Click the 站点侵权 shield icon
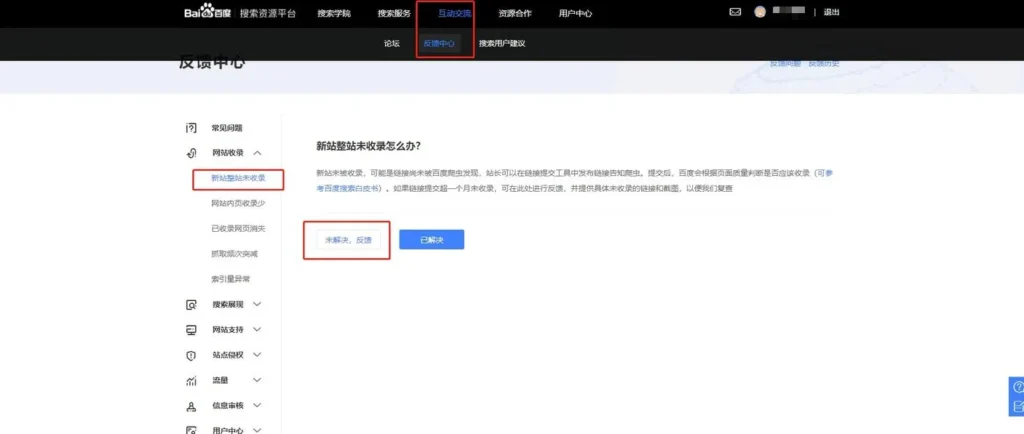This screenshot has width=1024, height=434. point(191,355)
